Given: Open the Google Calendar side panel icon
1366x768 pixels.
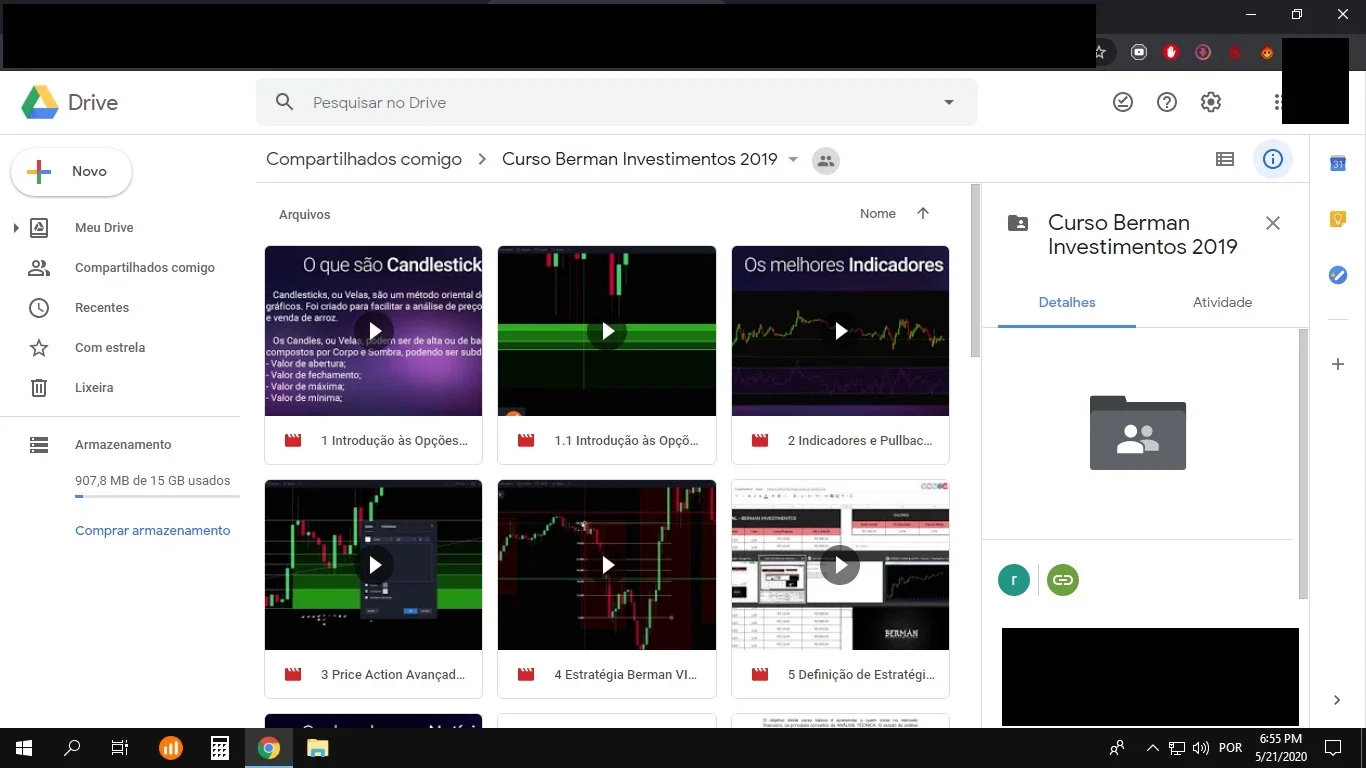Looking at the screenshot, I should 1337,164.
